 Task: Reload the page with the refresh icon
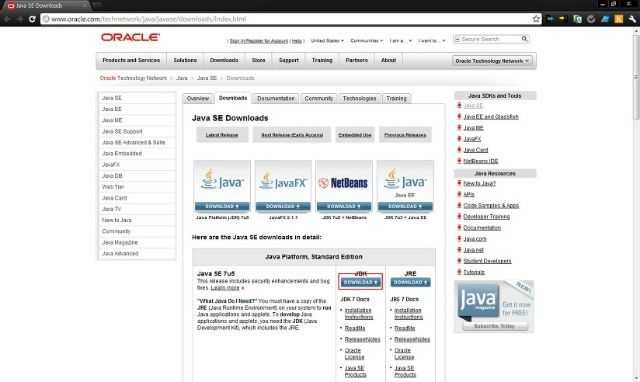coord(32,19)
